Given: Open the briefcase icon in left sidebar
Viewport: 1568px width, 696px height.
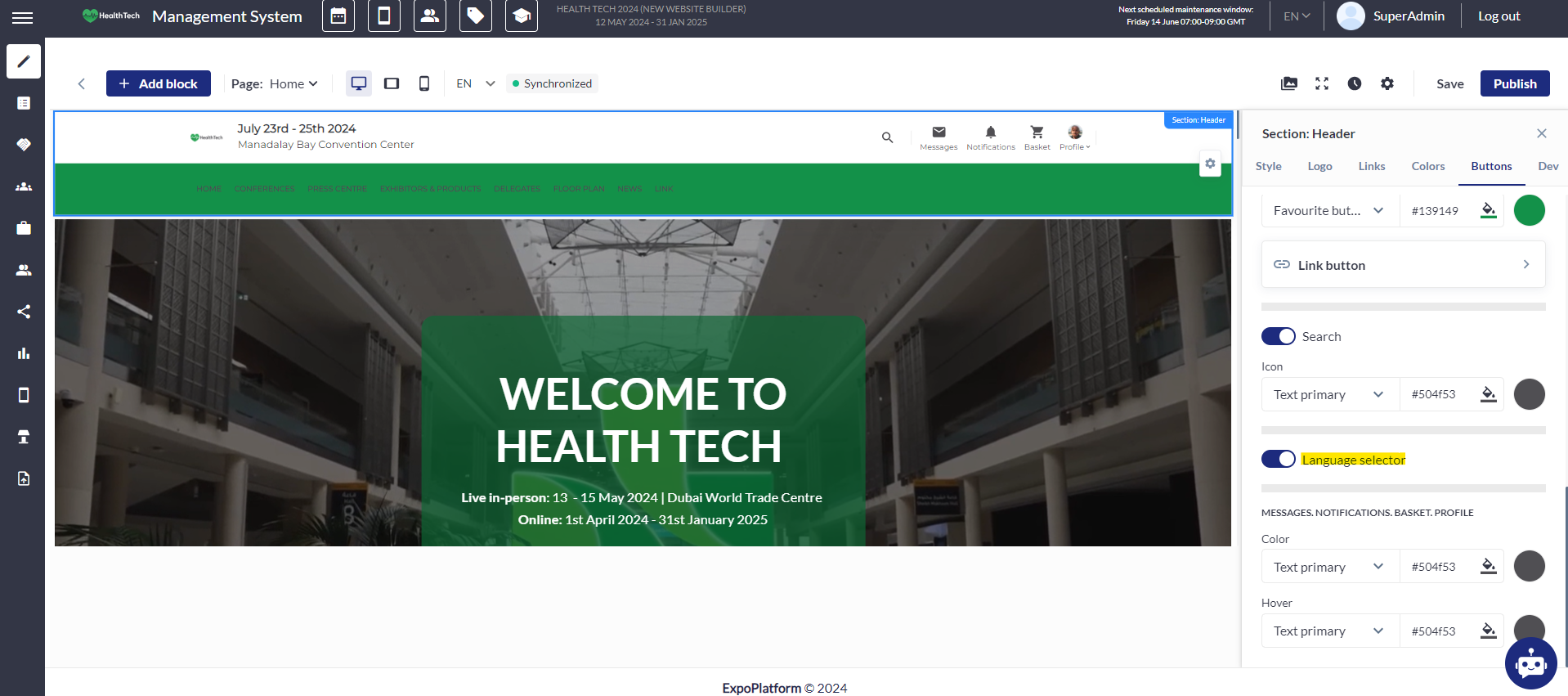Looking at the screenshot, I should point(24,228).
